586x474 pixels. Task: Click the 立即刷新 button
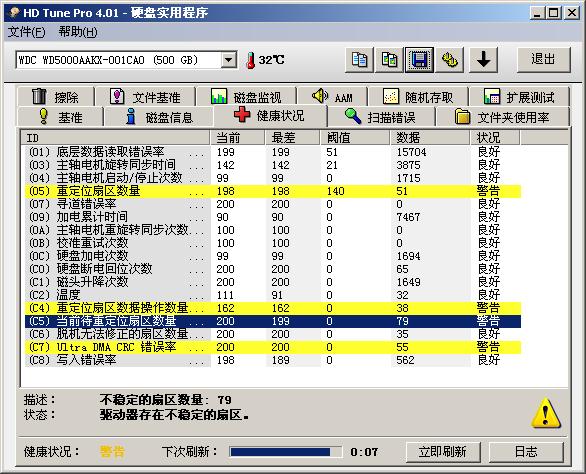click(x=443, y=452)
